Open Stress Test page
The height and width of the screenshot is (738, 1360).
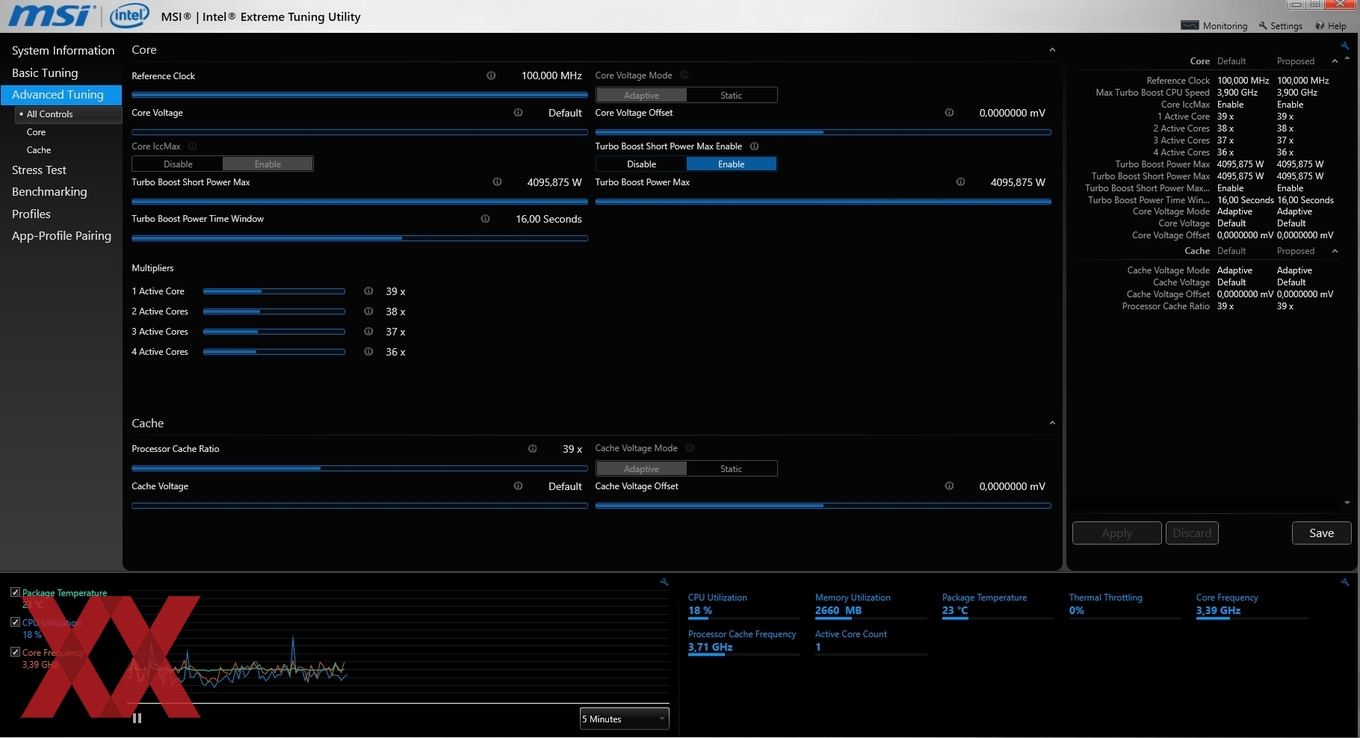(x=39, y=170)
